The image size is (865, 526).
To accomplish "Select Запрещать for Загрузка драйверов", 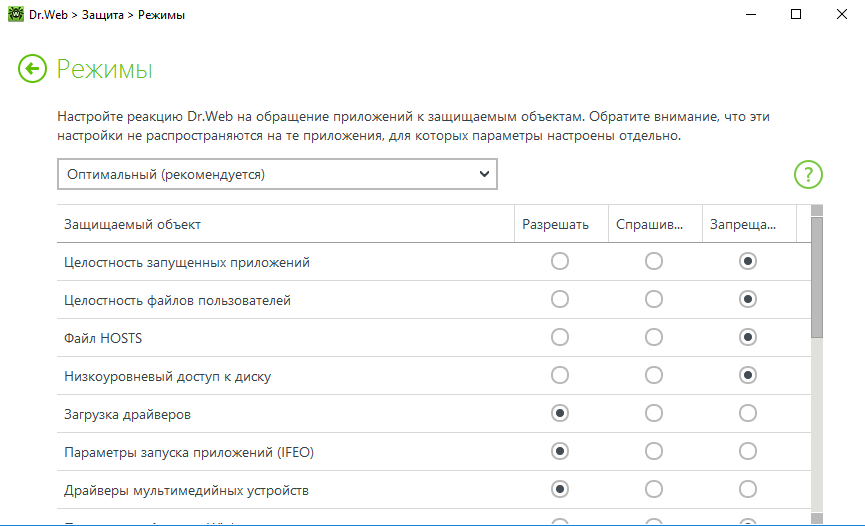I will coord(747,413).
